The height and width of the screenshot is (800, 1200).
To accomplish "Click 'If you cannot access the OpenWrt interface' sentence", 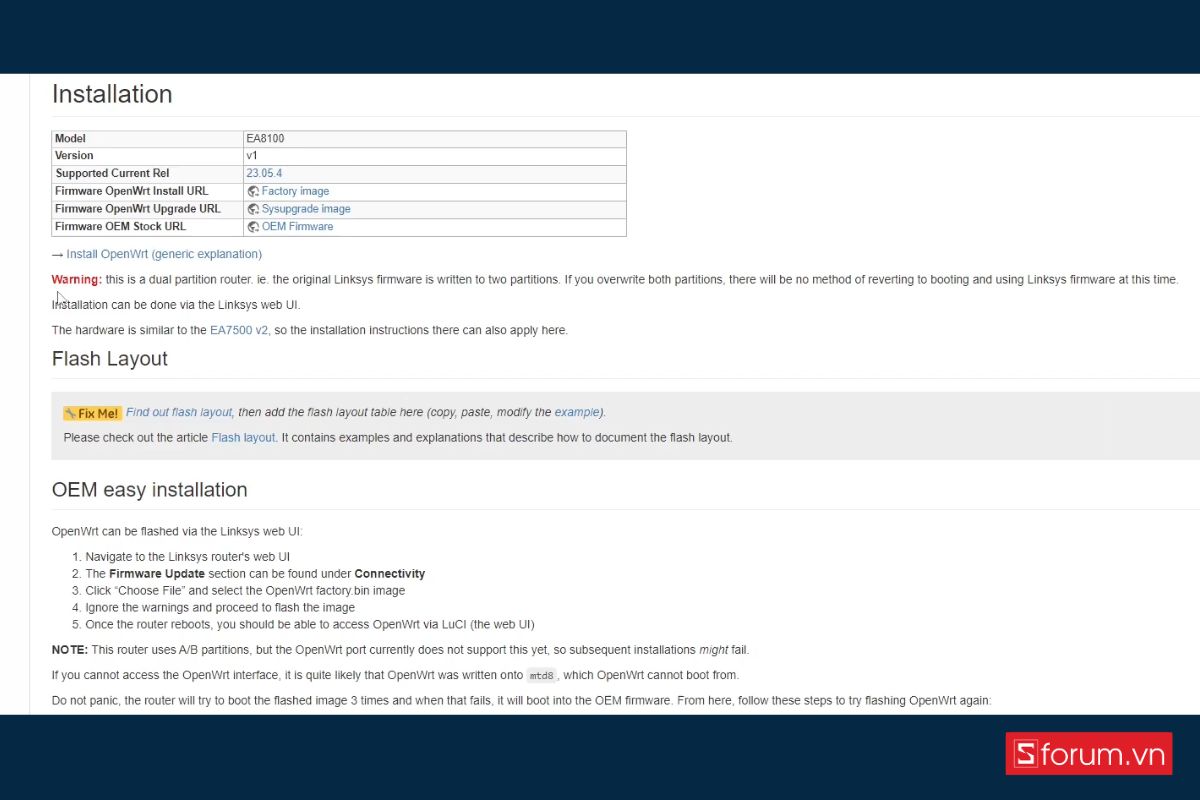I will (x=396, y=675).
